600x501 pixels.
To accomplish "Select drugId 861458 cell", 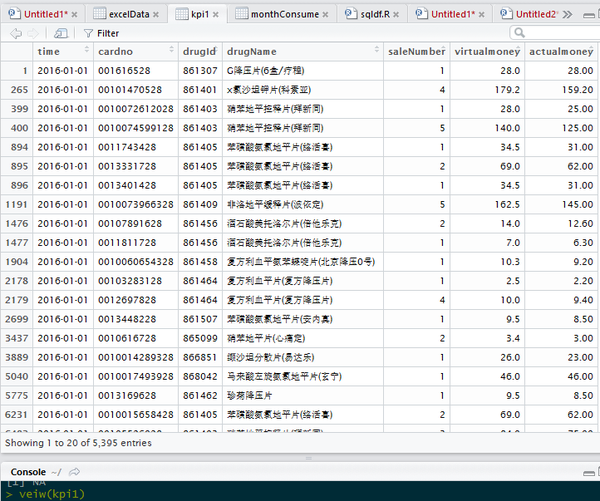I will pyautogui.click(x=200, y=262).
